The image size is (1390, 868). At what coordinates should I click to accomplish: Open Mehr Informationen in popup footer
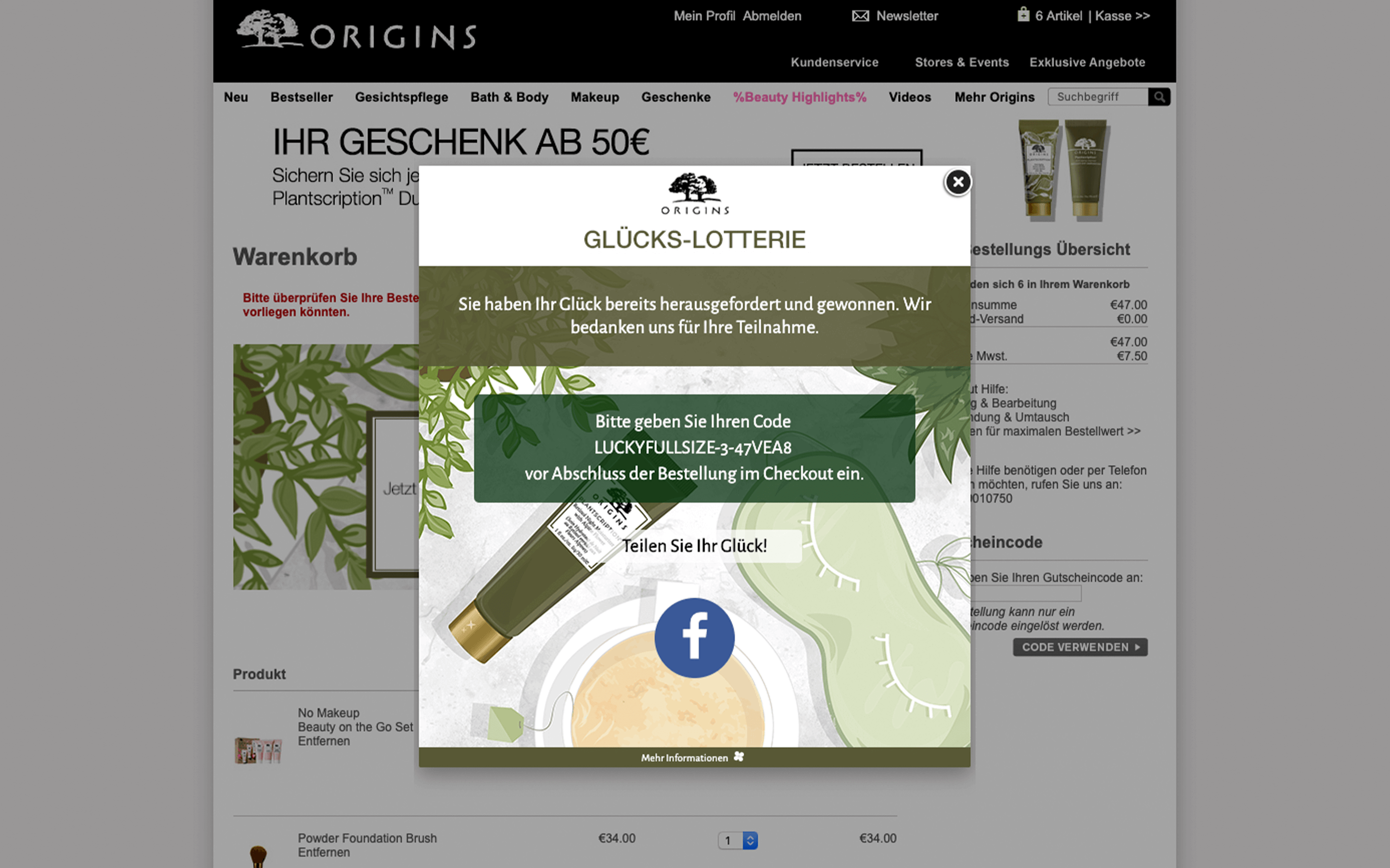684,758
